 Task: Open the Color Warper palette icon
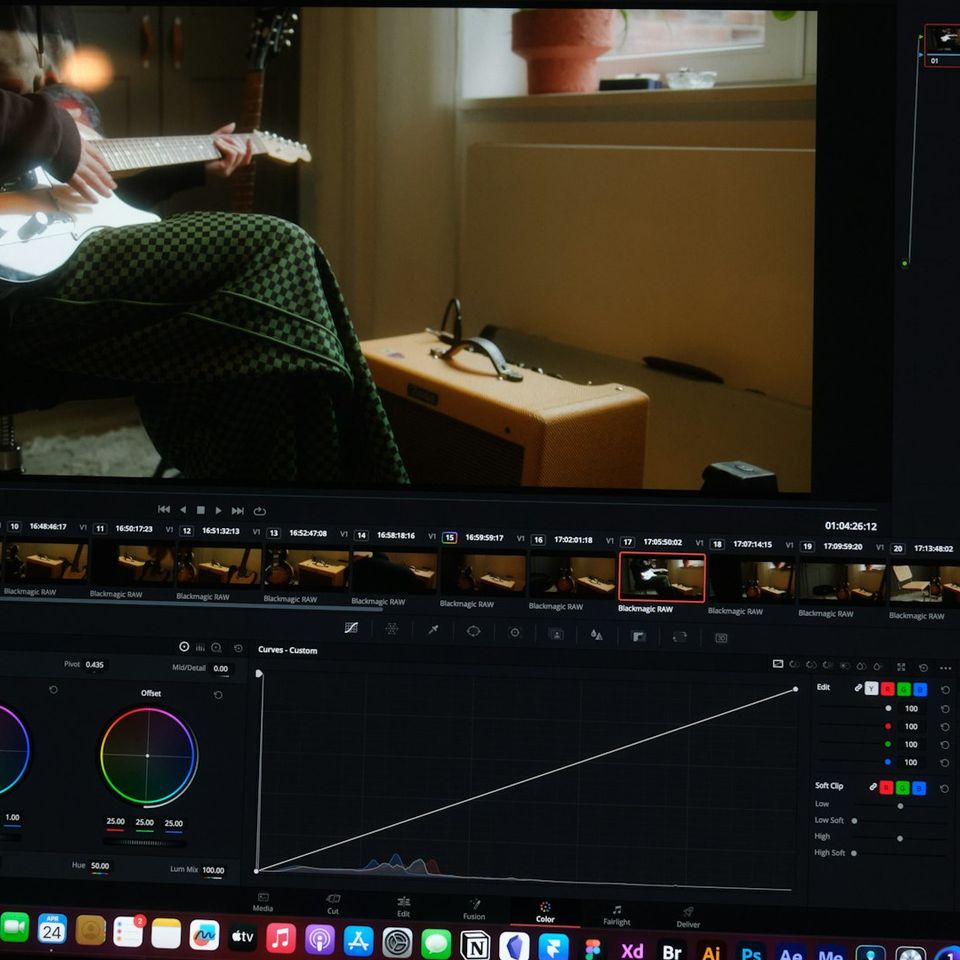coord(392,629)
